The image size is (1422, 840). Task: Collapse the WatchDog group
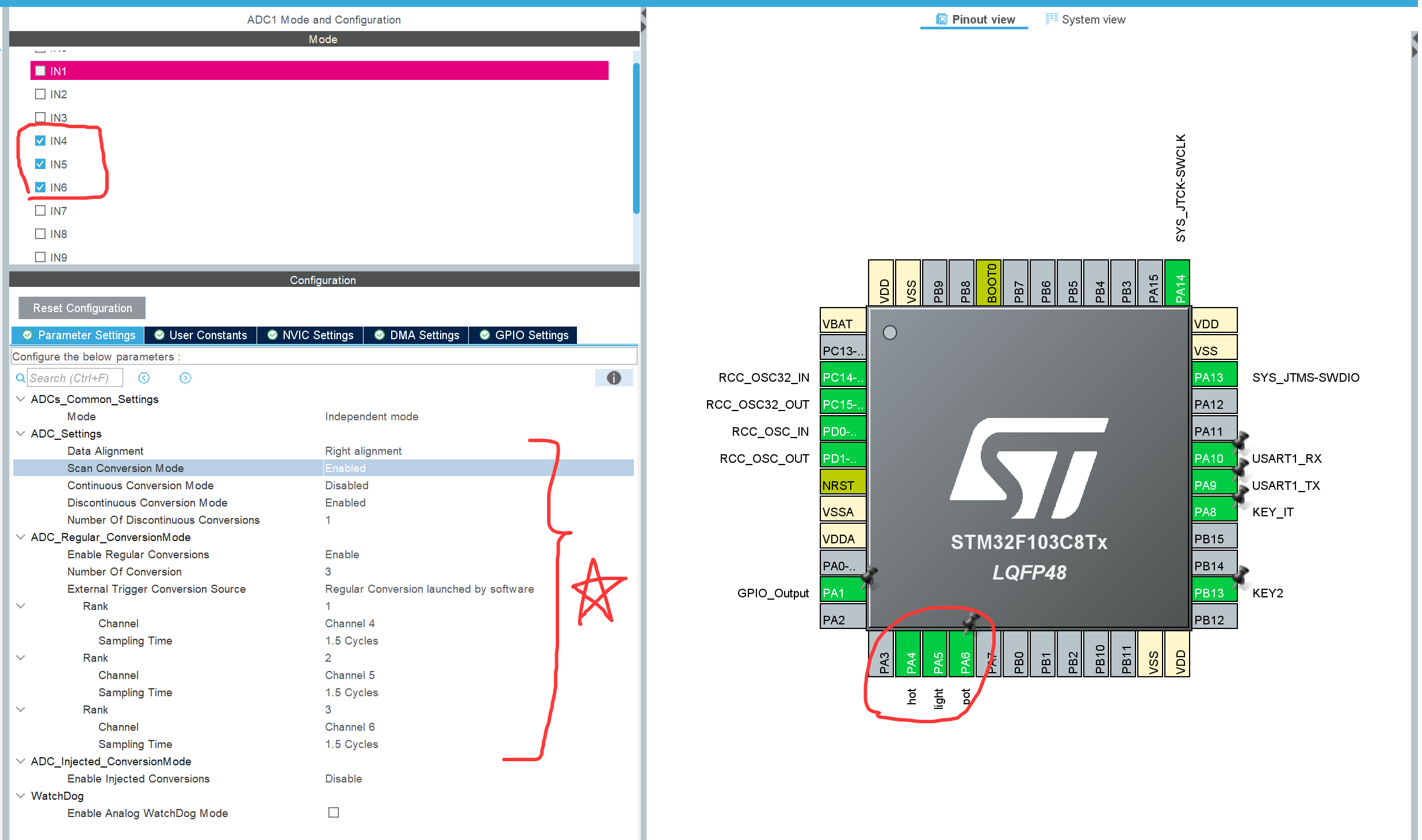click(21, 796)
